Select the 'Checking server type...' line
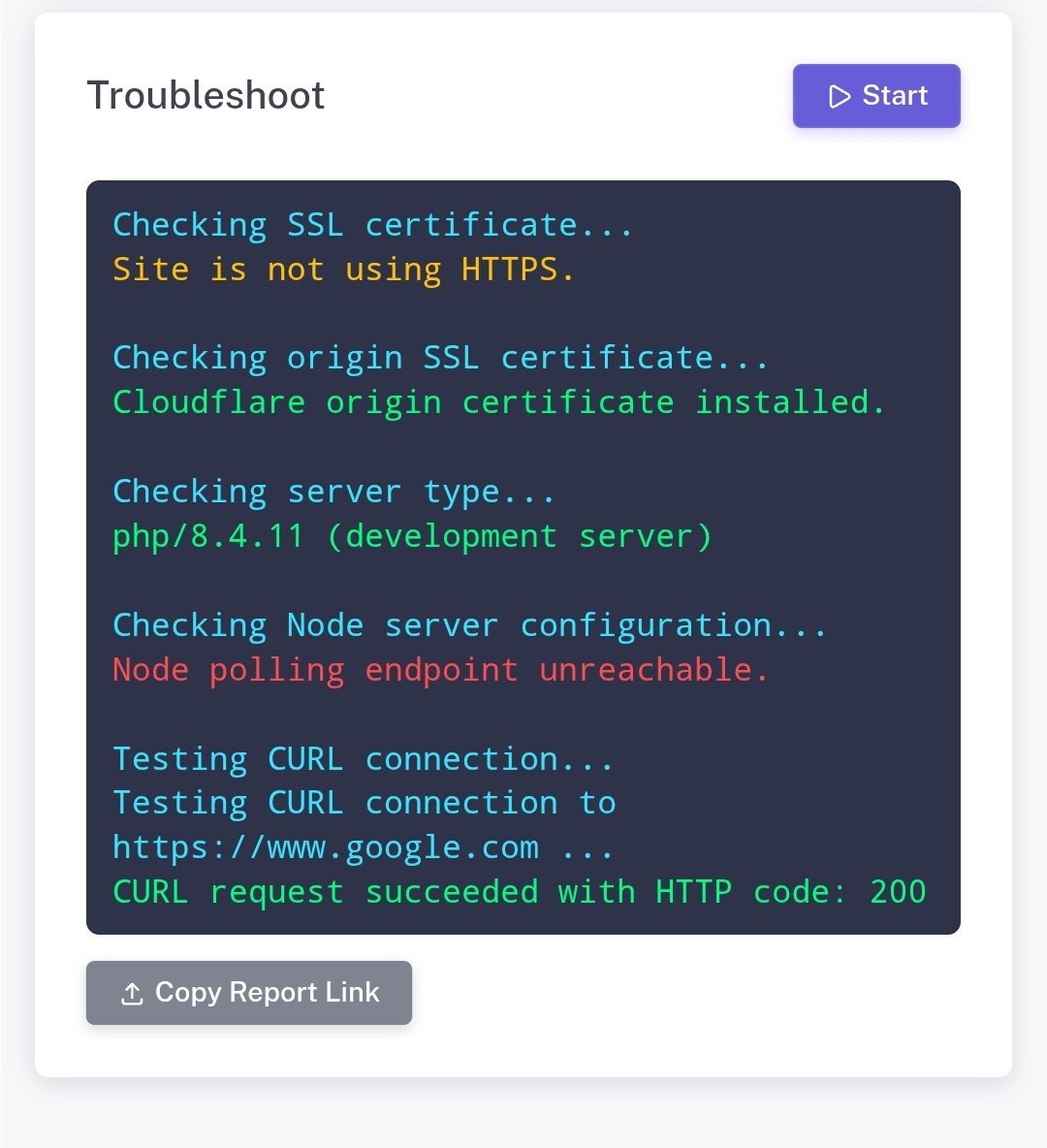The height and width of the screenshot is (1148, 1047). click(333, 492)
